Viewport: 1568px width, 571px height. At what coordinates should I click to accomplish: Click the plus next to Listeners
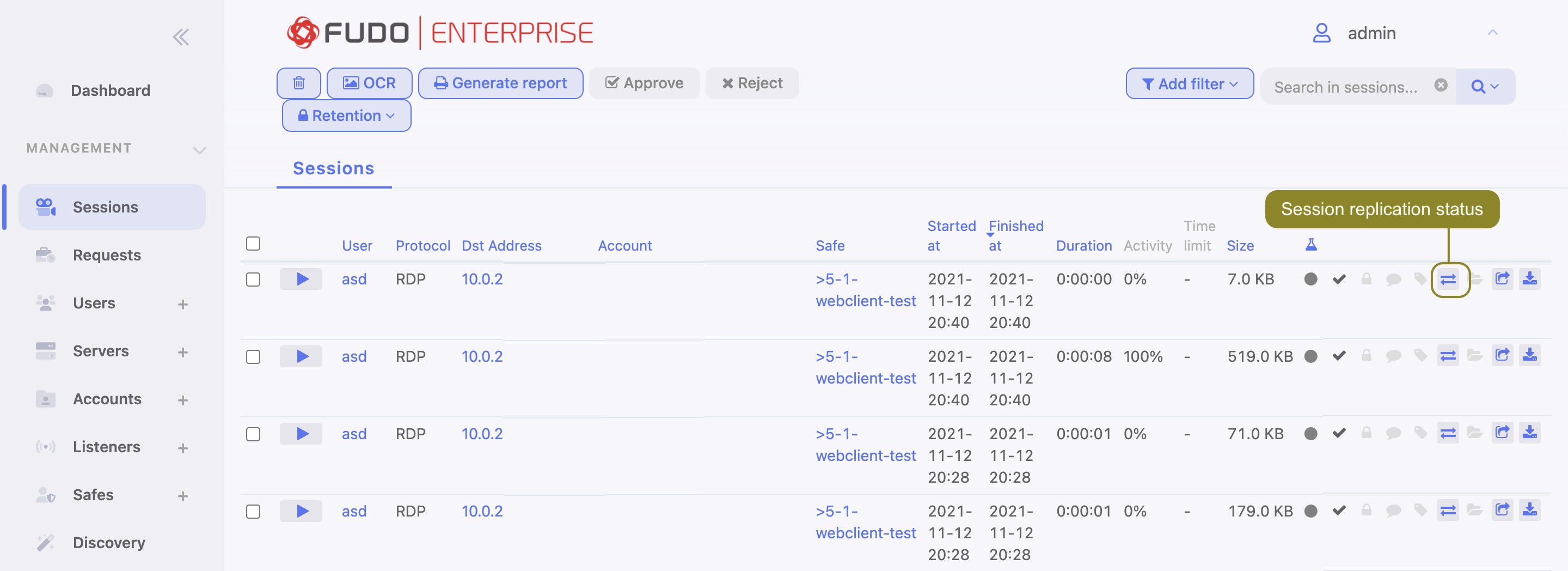tap(182, 448)
